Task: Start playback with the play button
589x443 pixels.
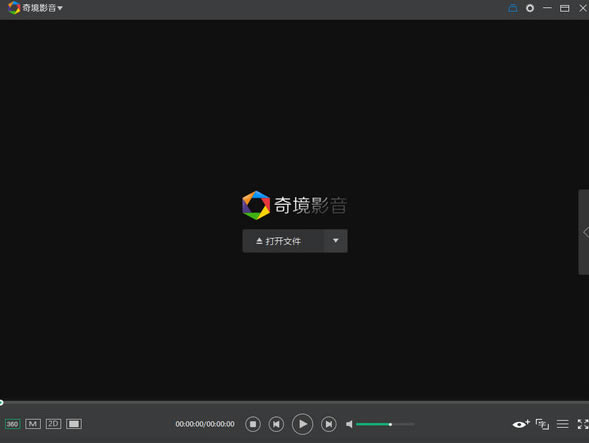Action: tap(302, 424)
